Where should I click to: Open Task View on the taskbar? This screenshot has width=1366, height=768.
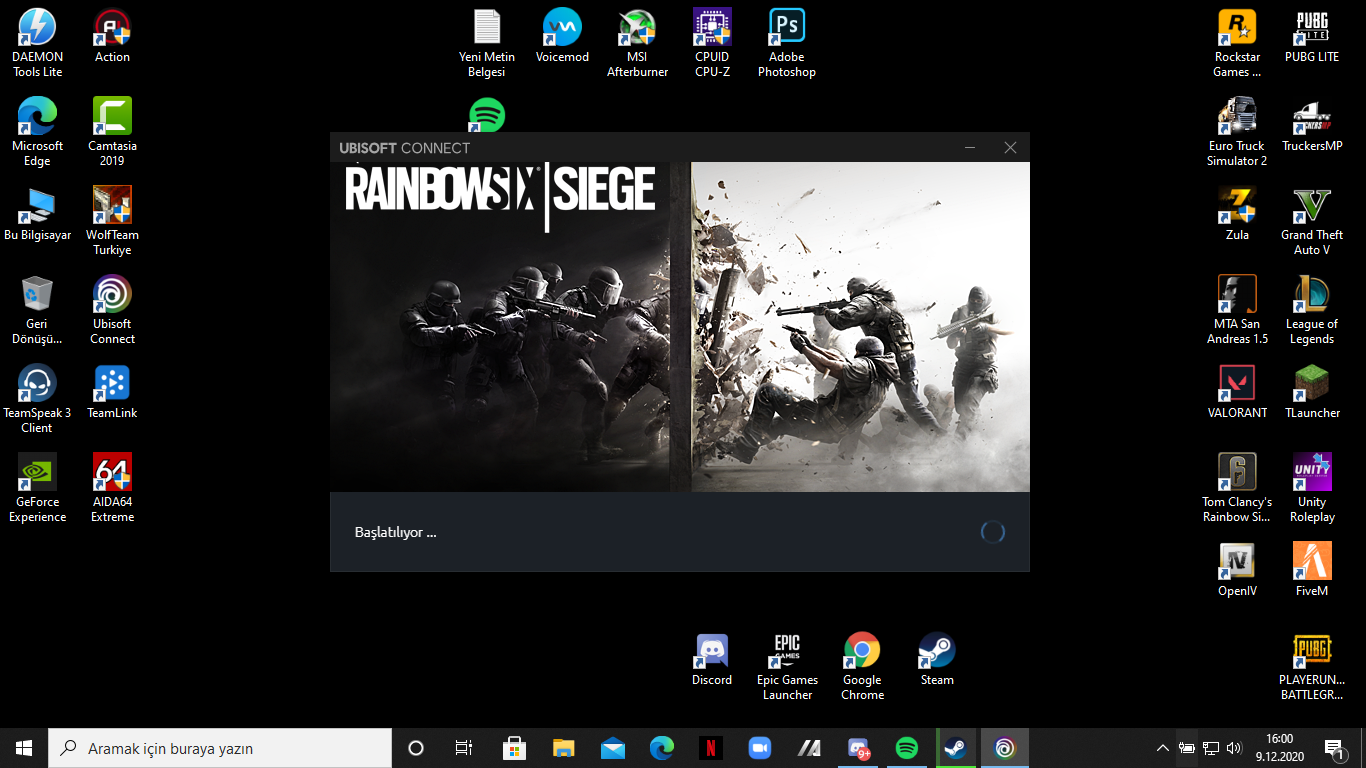(x=464, y=748)
